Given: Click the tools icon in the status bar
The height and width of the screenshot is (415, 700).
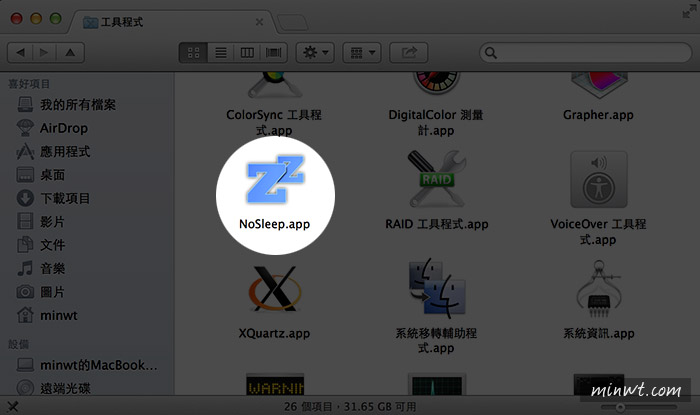Looking at the screenshot, I should point(13,407).
